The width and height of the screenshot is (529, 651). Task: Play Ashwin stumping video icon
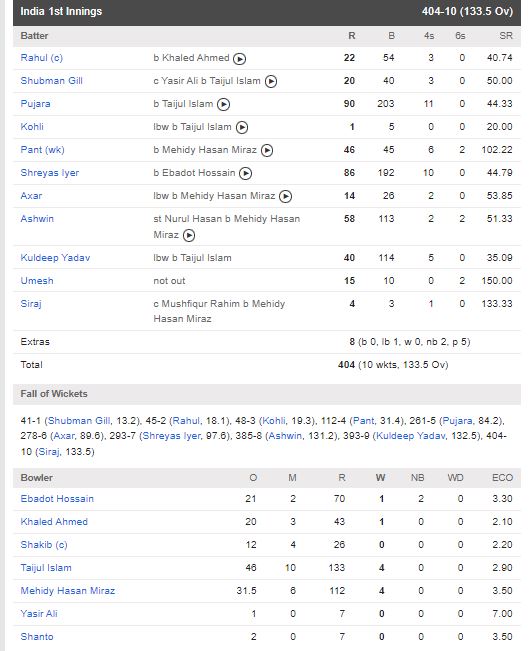pyautogui.click(x=189, y=236)
